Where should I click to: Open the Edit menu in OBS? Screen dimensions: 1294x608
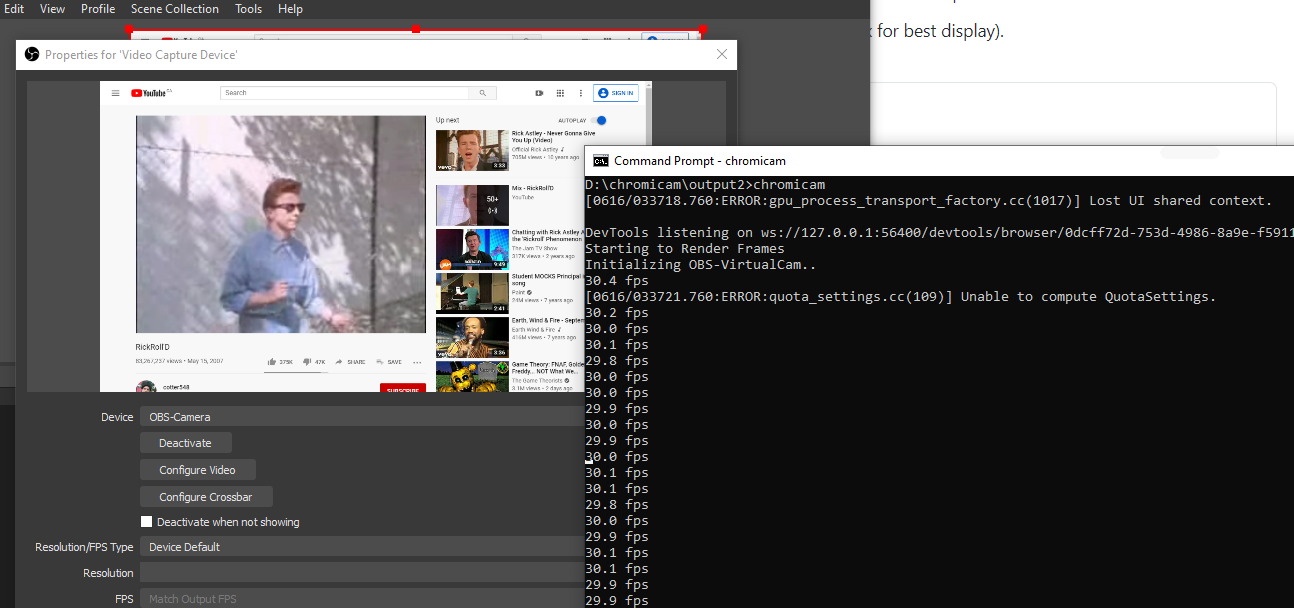click(13, 9)
